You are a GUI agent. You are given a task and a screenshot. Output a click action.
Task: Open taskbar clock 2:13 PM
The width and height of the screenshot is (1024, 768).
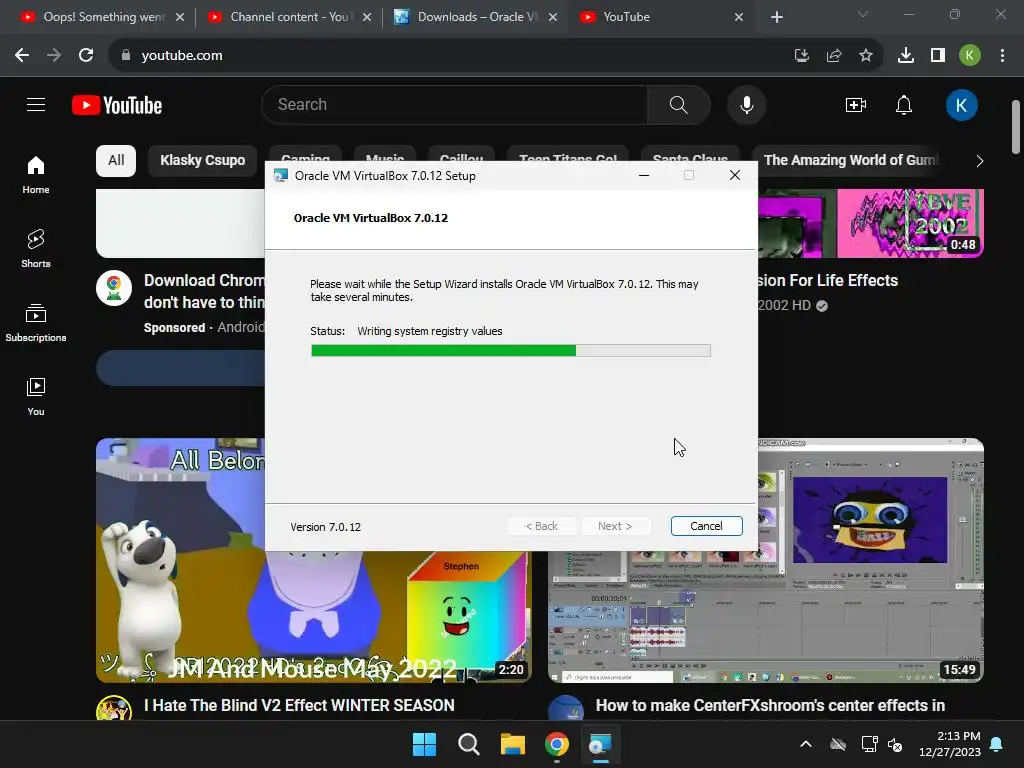949,744
